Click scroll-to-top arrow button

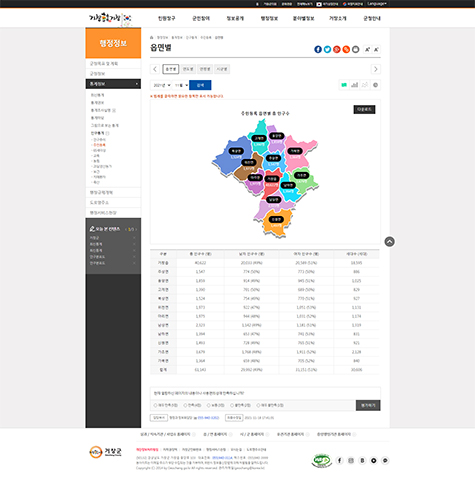click(x=389, y=241)
